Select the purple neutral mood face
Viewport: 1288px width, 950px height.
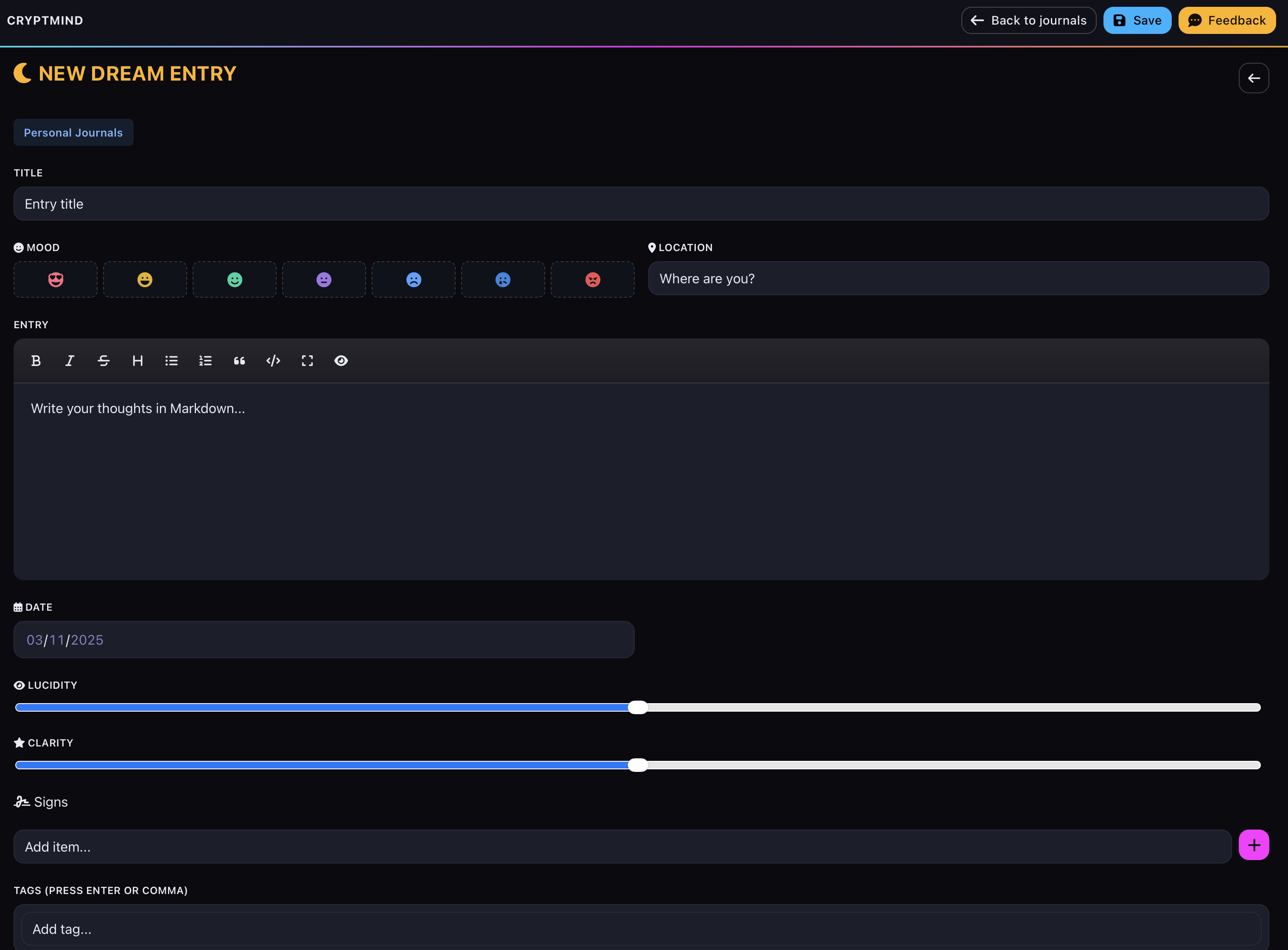pos(324,279)
